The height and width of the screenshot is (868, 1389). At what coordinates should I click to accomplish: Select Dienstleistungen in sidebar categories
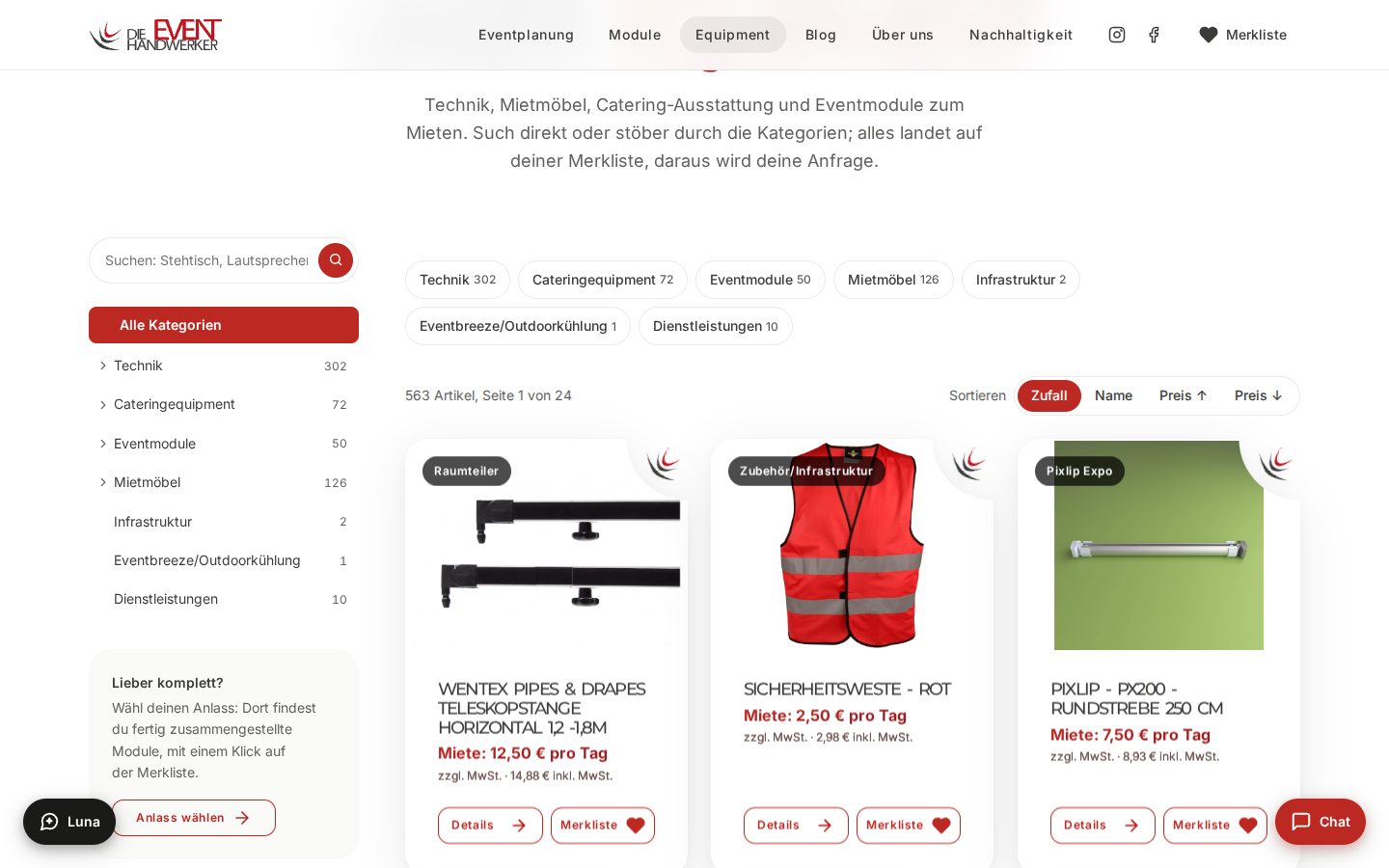[224, 599]
